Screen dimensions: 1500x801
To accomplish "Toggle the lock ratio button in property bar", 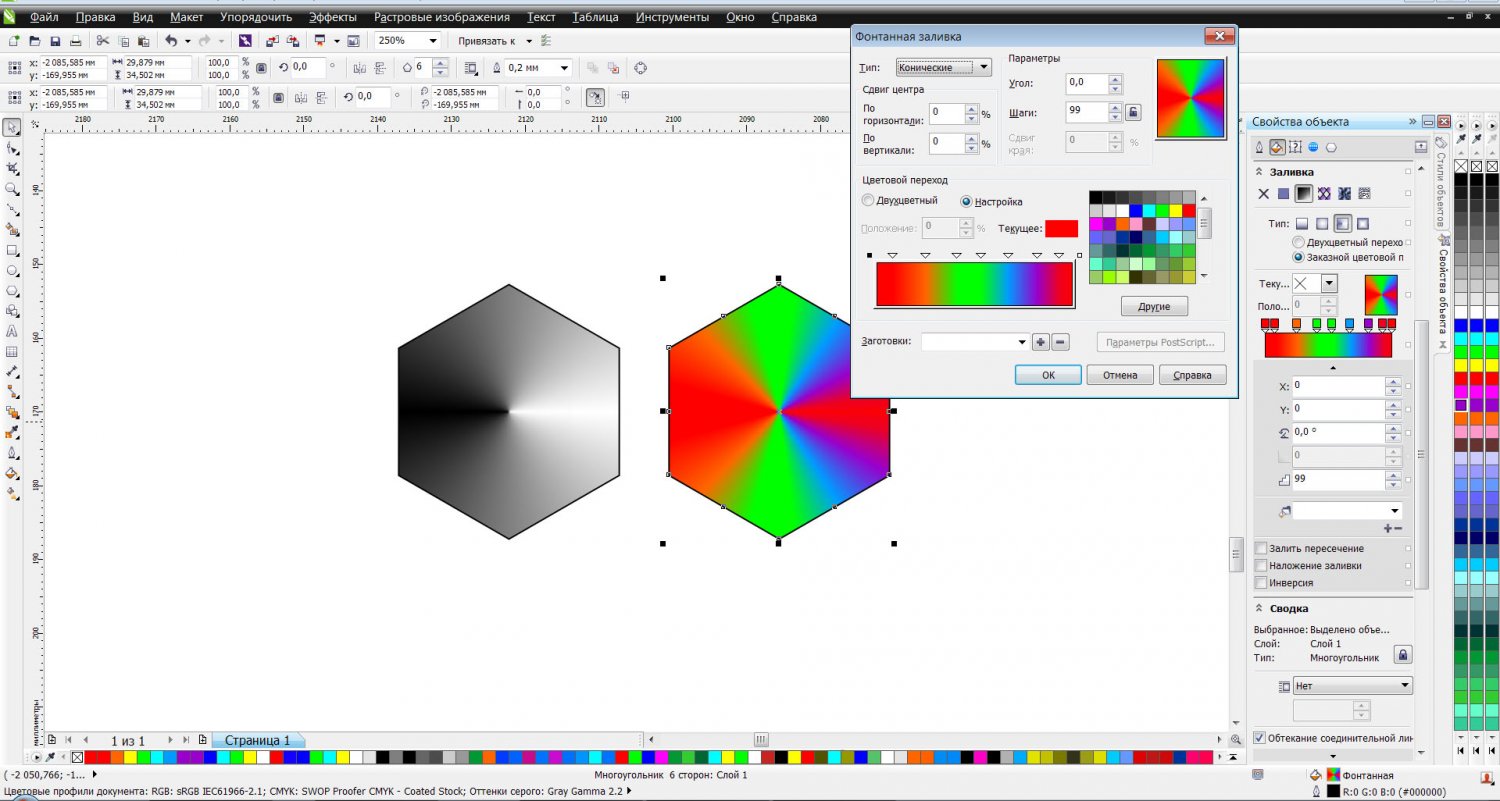I will (261, 68).
